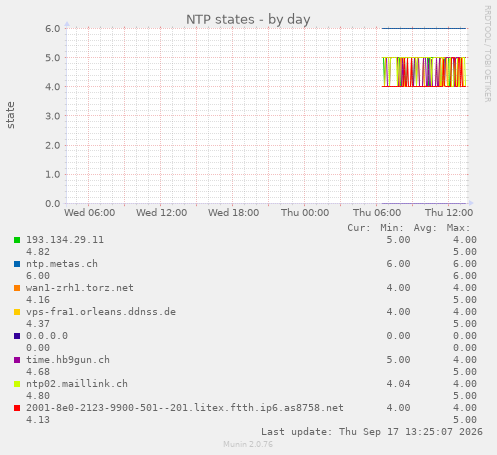
Task: Click the blue ntp.metas.ch line at 6.0
Action: click(x=424, y=28)
